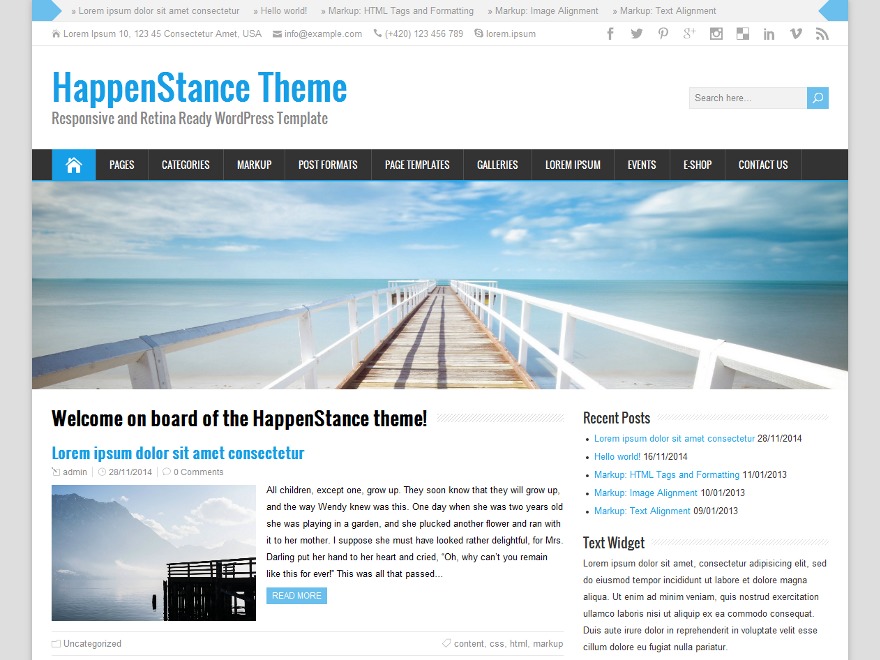Click the envelope icon next to email
The height and width of the screenshot is (660, 880).
click(x=277, y=34)
